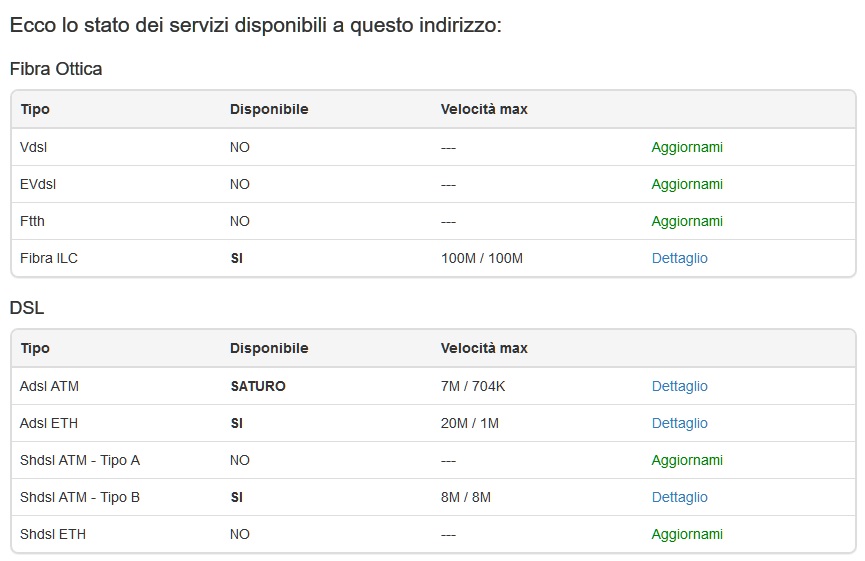
Task: Click the page heading about service status
Action: pos(255,24)
